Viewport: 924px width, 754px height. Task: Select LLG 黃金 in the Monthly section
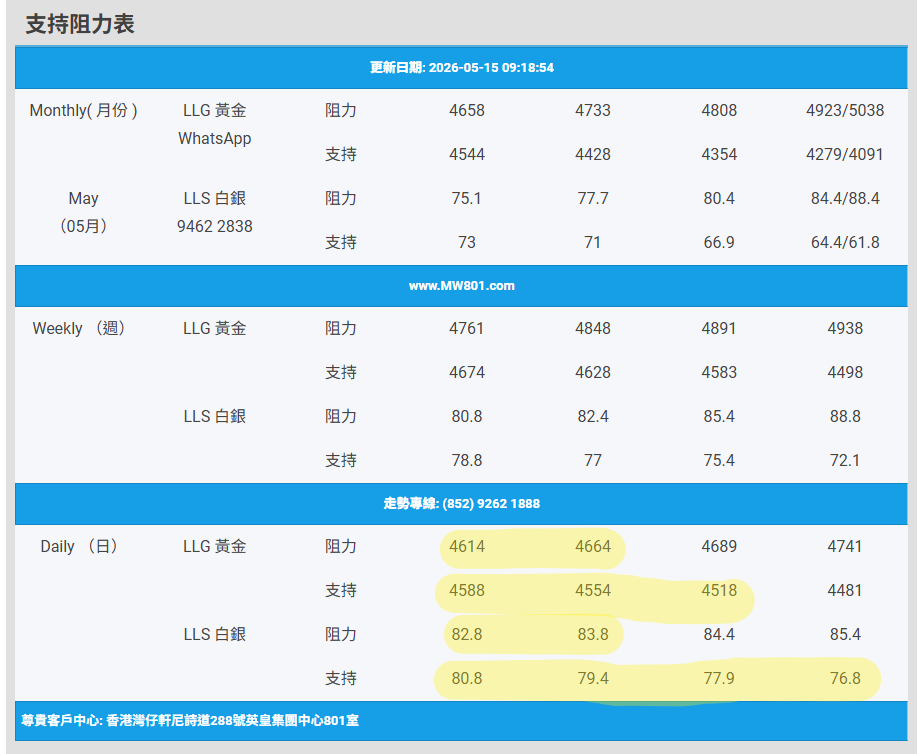click(x=214, y=110)
